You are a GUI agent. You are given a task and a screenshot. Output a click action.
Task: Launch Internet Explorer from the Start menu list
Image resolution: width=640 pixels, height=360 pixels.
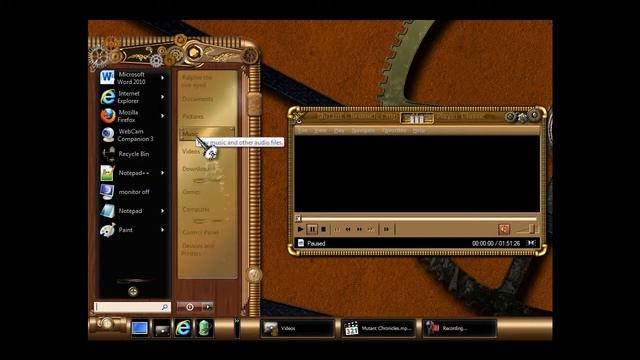133,97
